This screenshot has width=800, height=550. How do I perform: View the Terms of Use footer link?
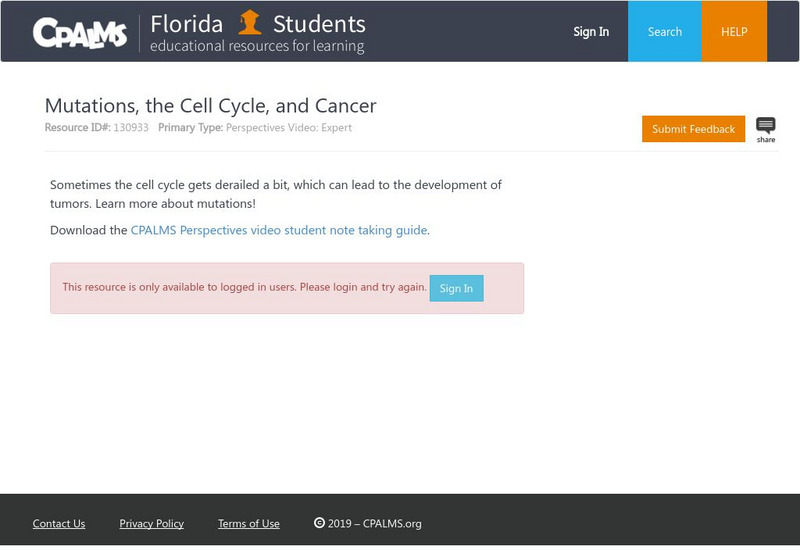(x=249, y=523)
